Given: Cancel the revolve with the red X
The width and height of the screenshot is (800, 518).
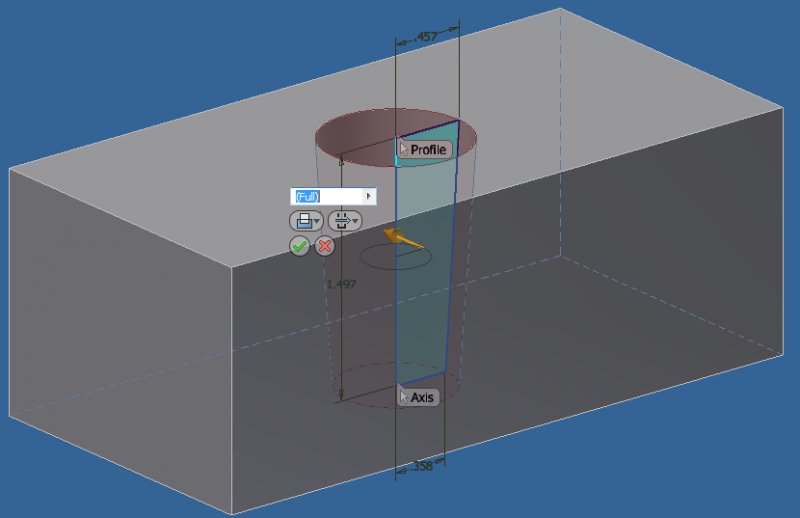Looking at the screenshot, I should pos(324,246).
